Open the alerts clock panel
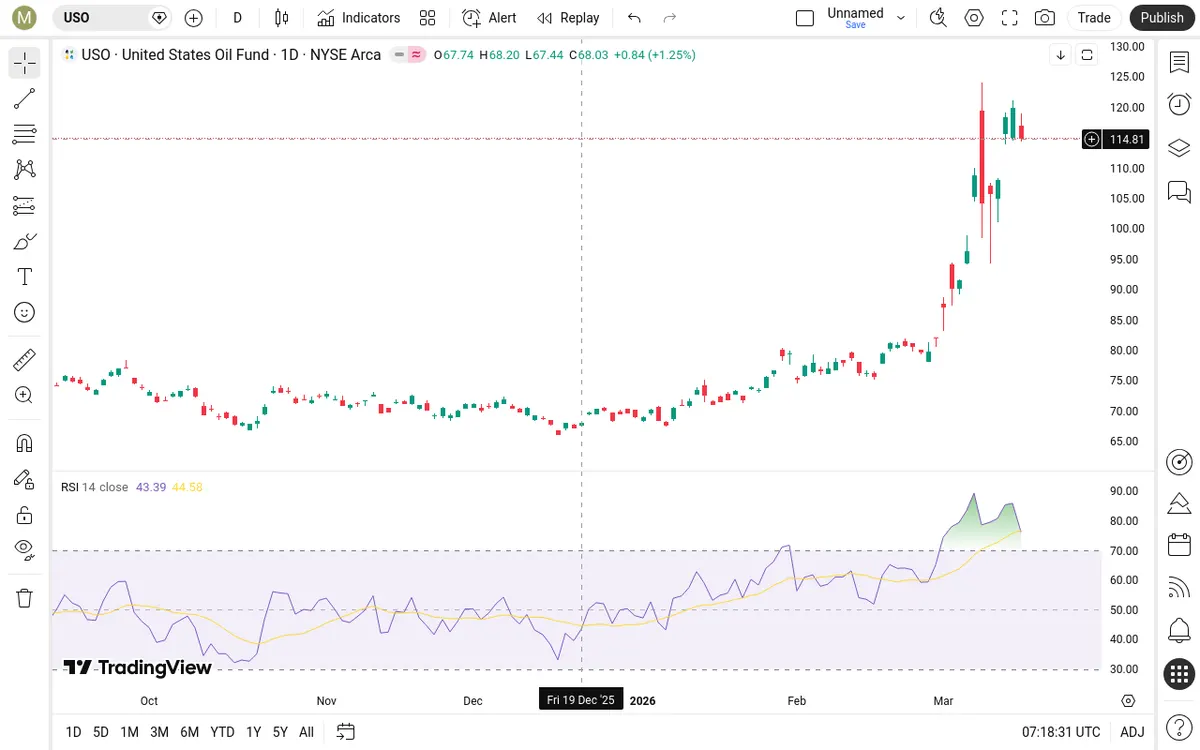 tap(1179, 105)
